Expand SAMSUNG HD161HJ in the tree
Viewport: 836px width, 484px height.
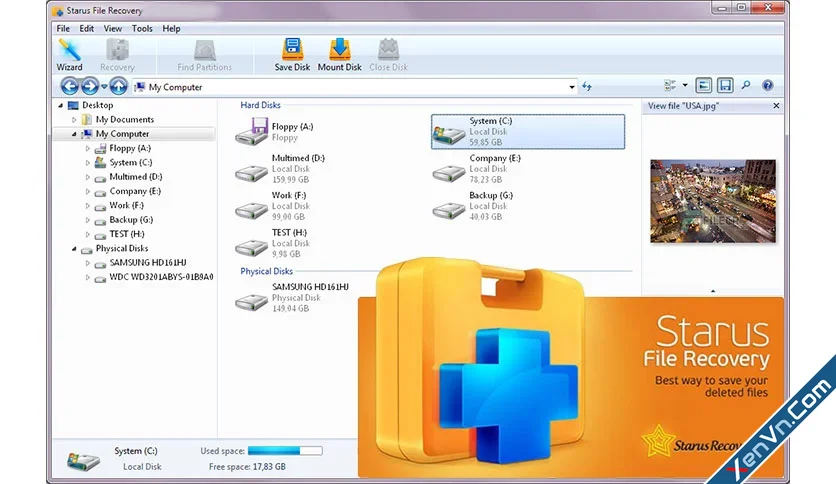(x=88, y=263)
